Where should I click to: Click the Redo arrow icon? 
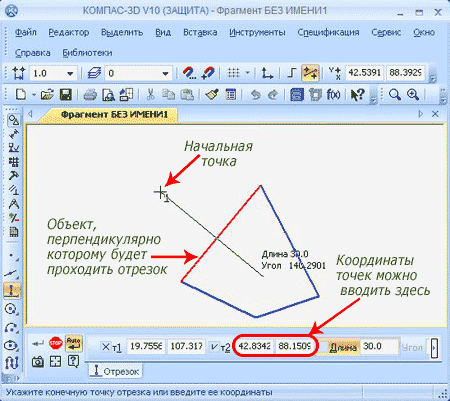(x=273, y=95)
